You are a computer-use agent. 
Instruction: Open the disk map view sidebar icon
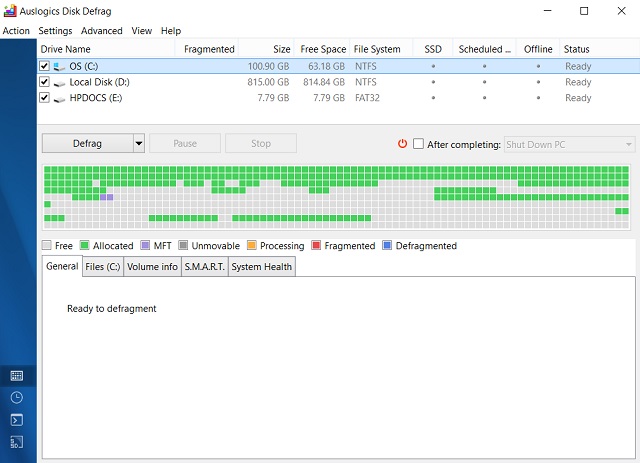[16, 376]
